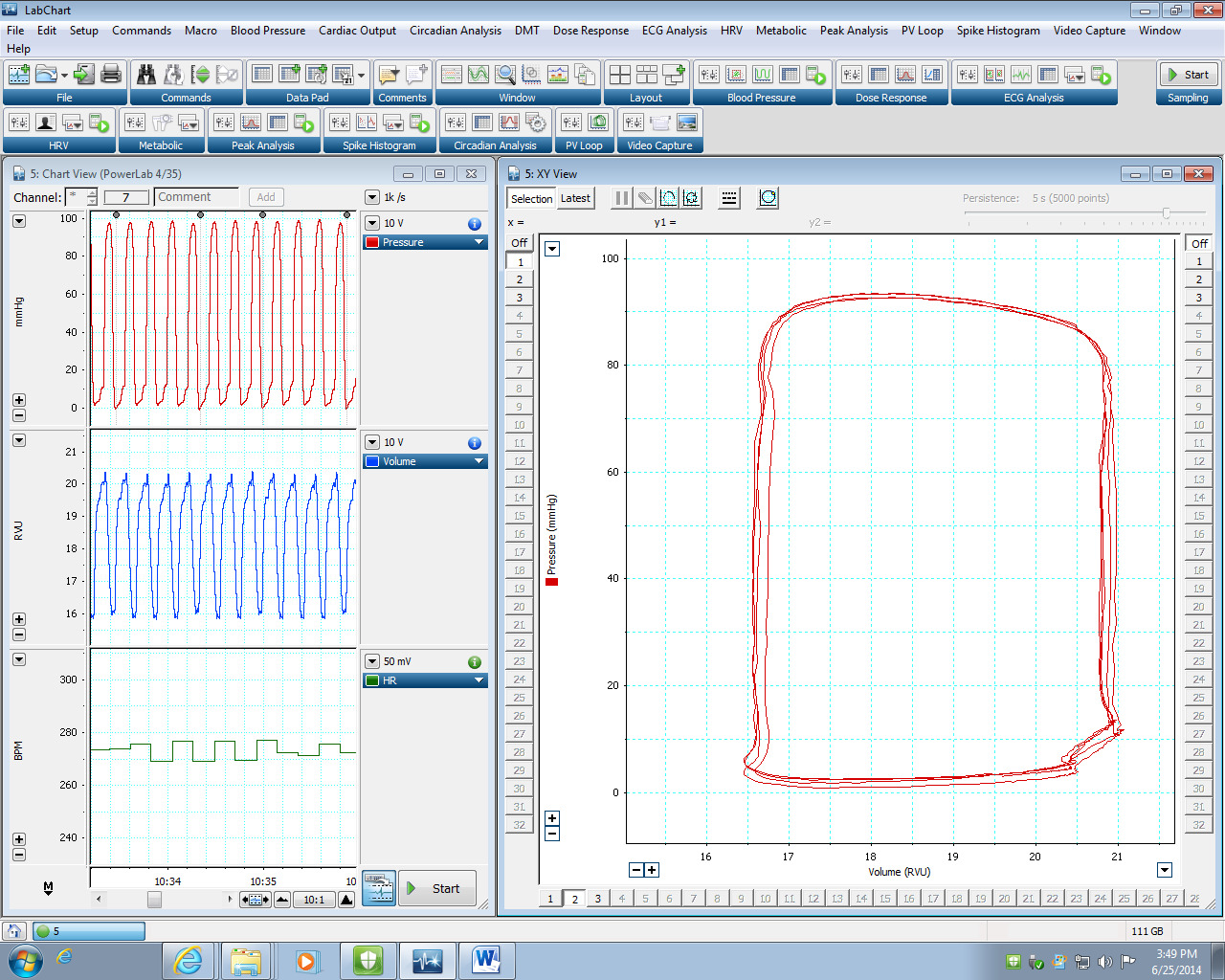Image resolution: width=1225 pixels, height=980 pixels.
Task: Click the Add Comment icon
Action: click(x=416, y=74)
